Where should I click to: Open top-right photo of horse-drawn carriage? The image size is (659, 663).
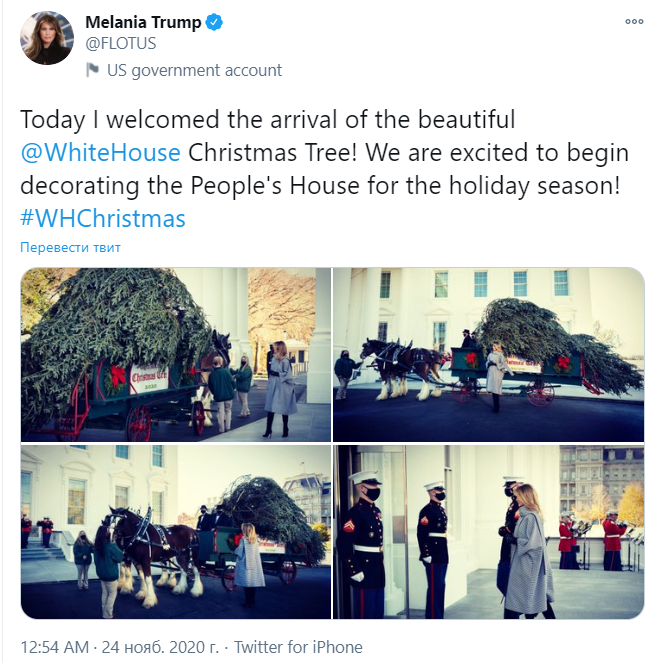[489, 355]
